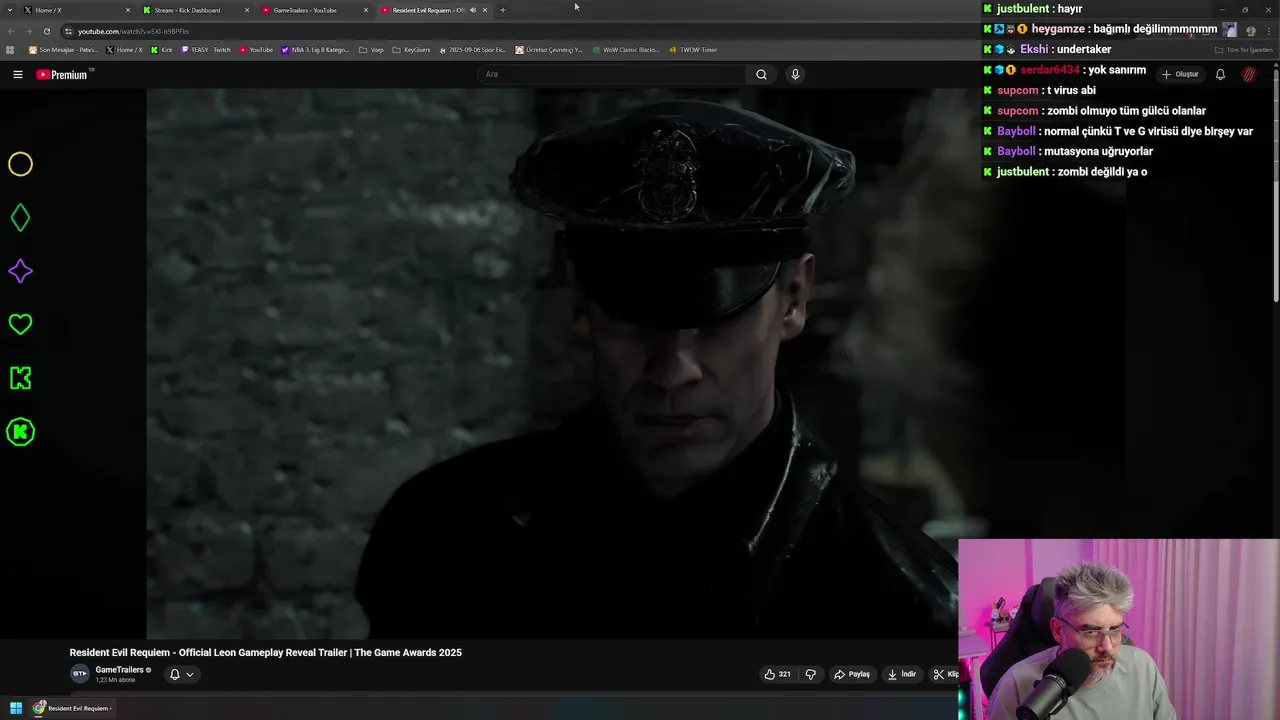The image size is (1280, 720).
Task: Click chat message 't virus abi'
Action: click(1071, 90)
